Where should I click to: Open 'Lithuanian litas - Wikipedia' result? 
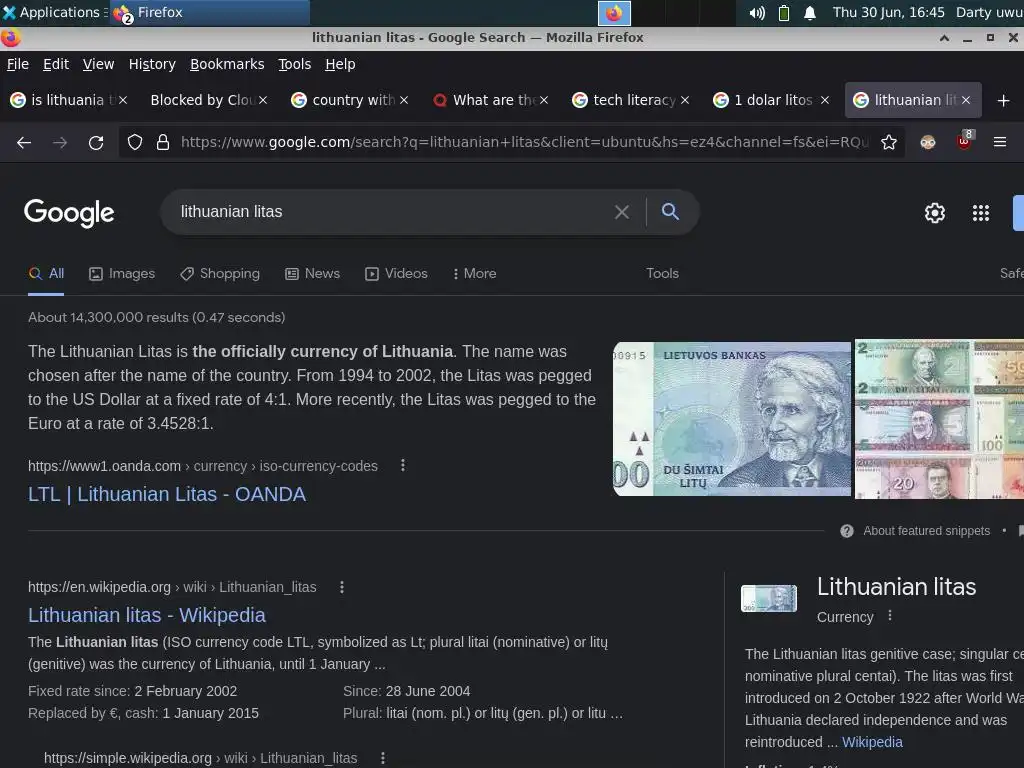pos(147,615)
